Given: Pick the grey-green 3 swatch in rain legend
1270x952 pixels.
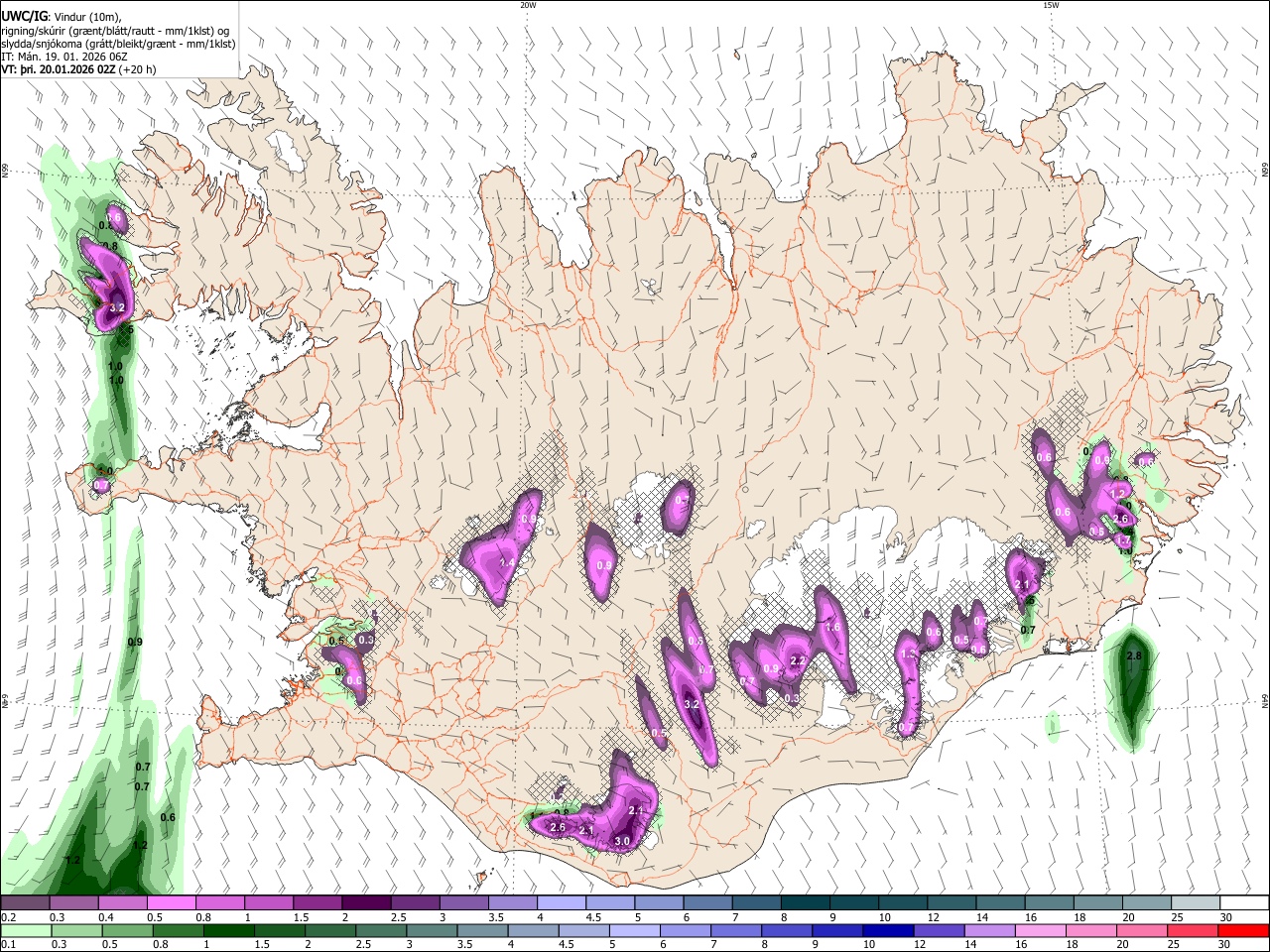Looking at the screenshot, I should [x=432, y=931].
